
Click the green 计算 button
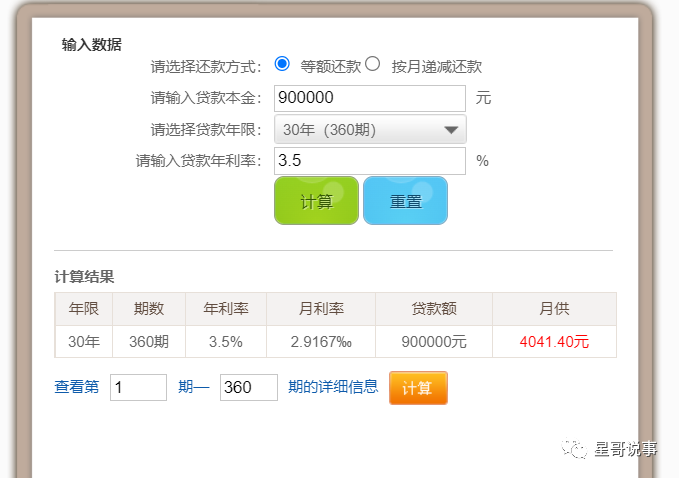pos(317,200)
